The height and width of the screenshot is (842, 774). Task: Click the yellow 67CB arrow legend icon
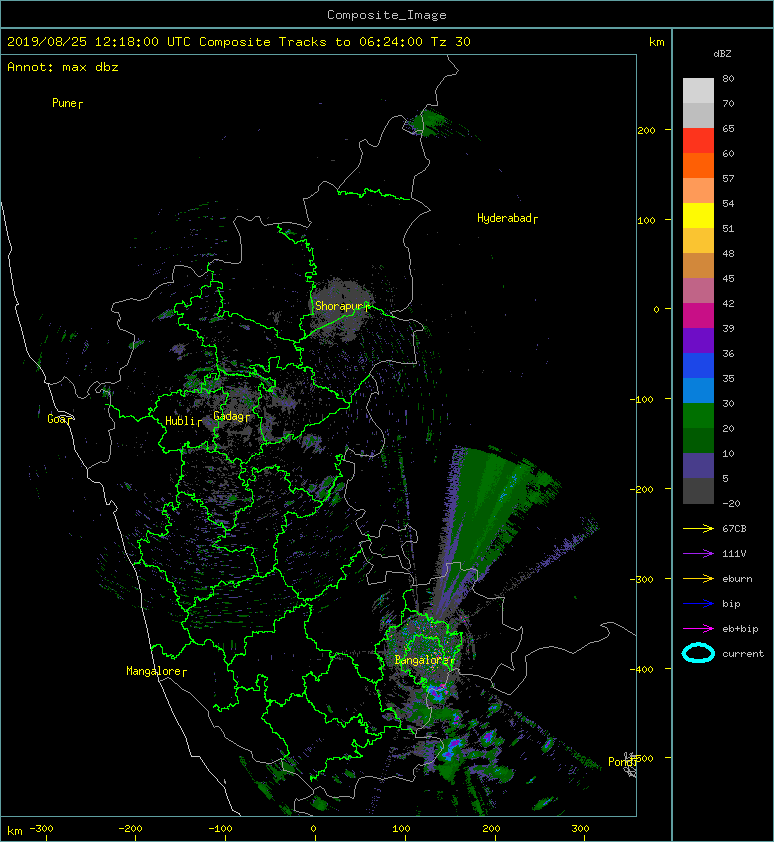(698, 529)
